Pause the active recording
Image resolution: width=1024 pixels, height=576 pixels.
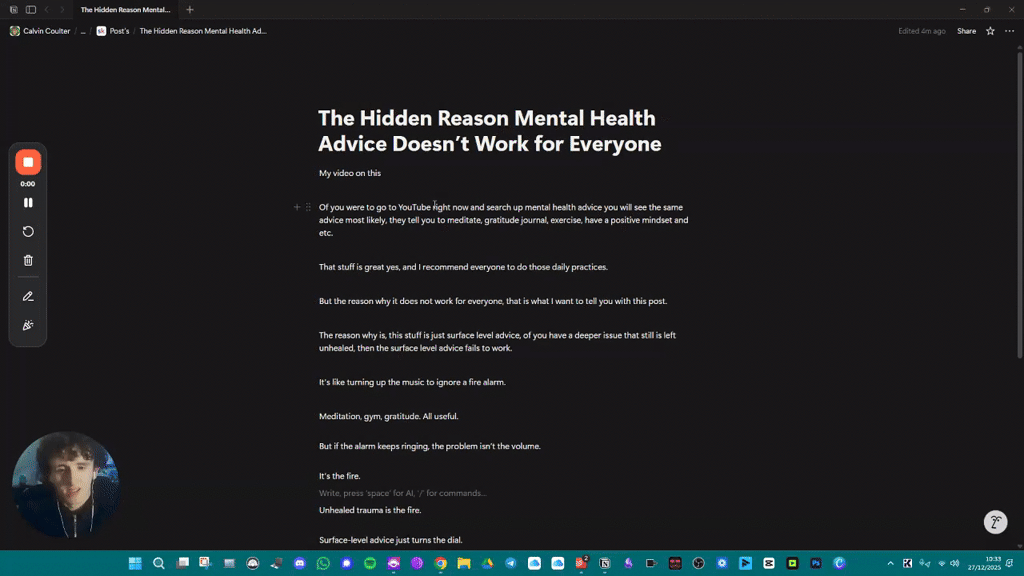28,203
